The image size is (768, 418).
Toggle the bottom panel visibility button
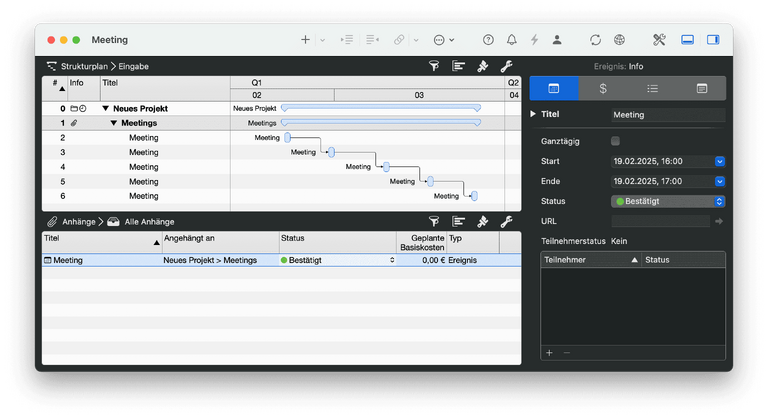[687, 40]
